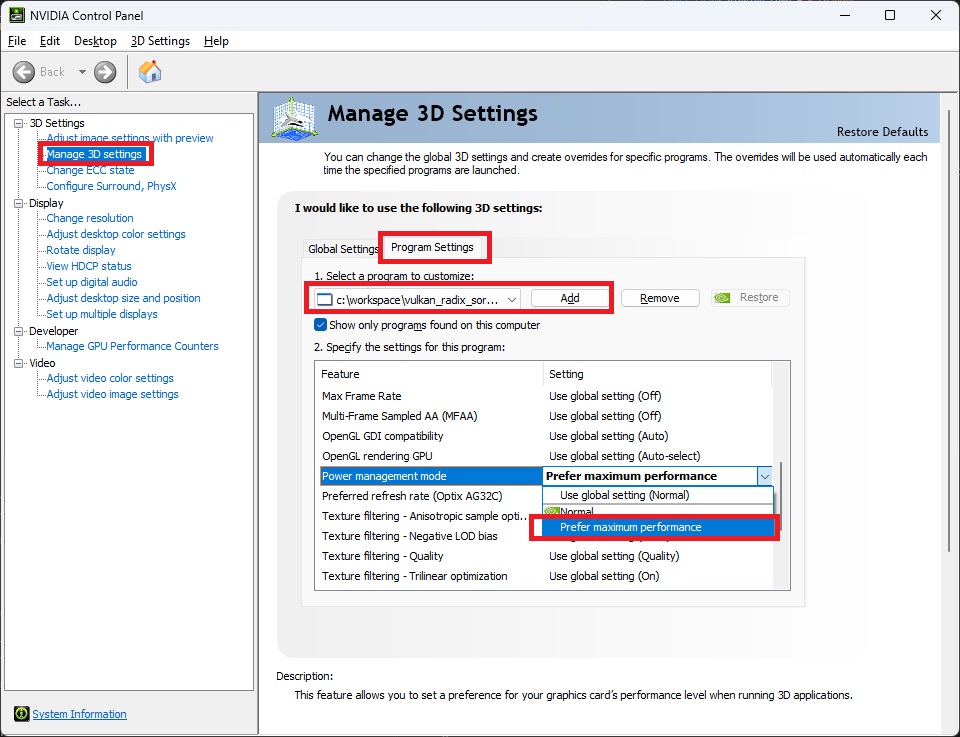Collapse the 3D Settings tree node
Screen dimensions: 960x737
pyautogui.click(x=19, y=123)
